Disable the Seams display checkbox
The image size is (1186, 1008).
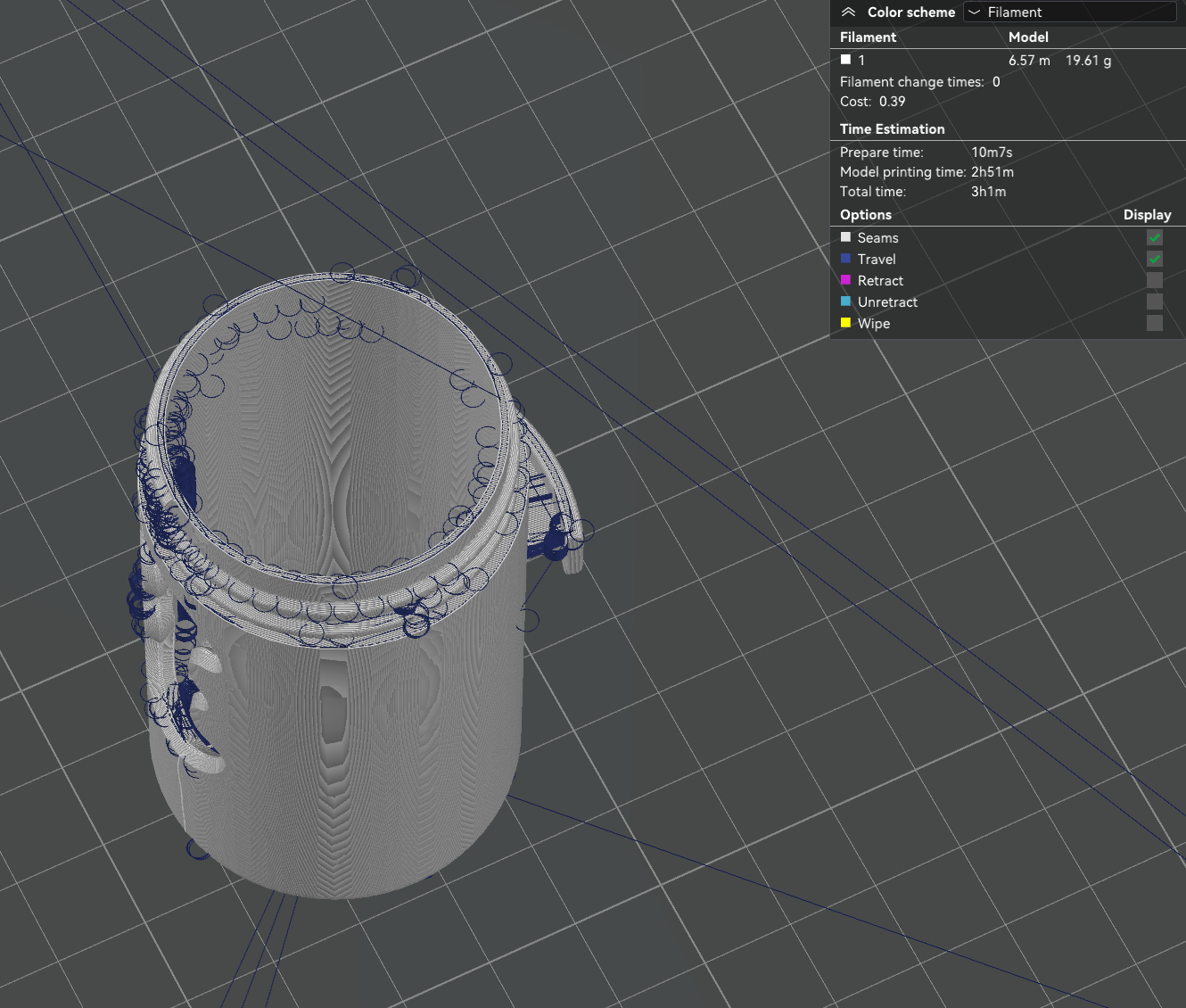coord(1154,237)
